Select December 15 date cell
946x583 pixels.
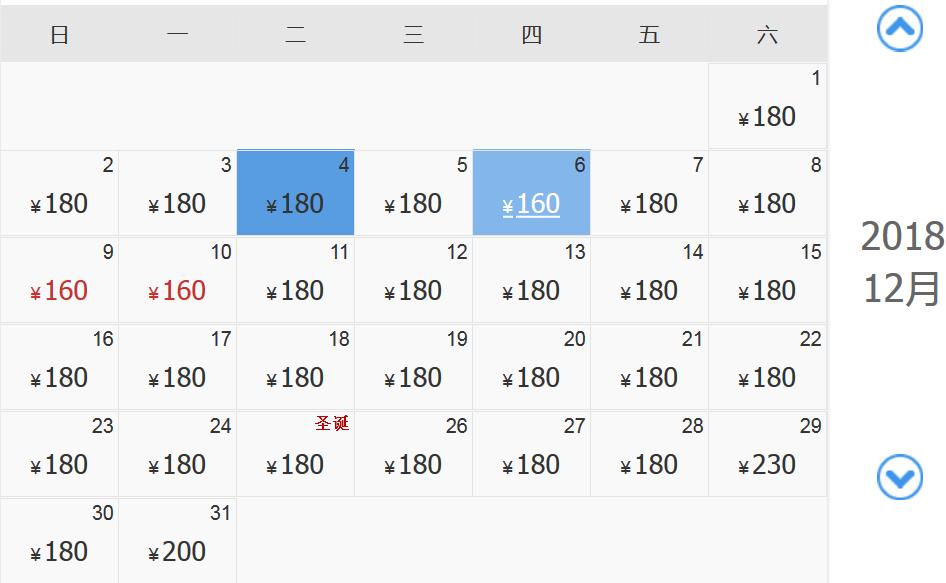[x=767, y=280]
